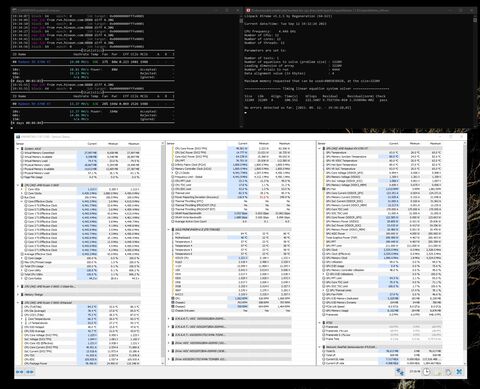Collapse the RTSS sensor group

[x=320, y=323]
